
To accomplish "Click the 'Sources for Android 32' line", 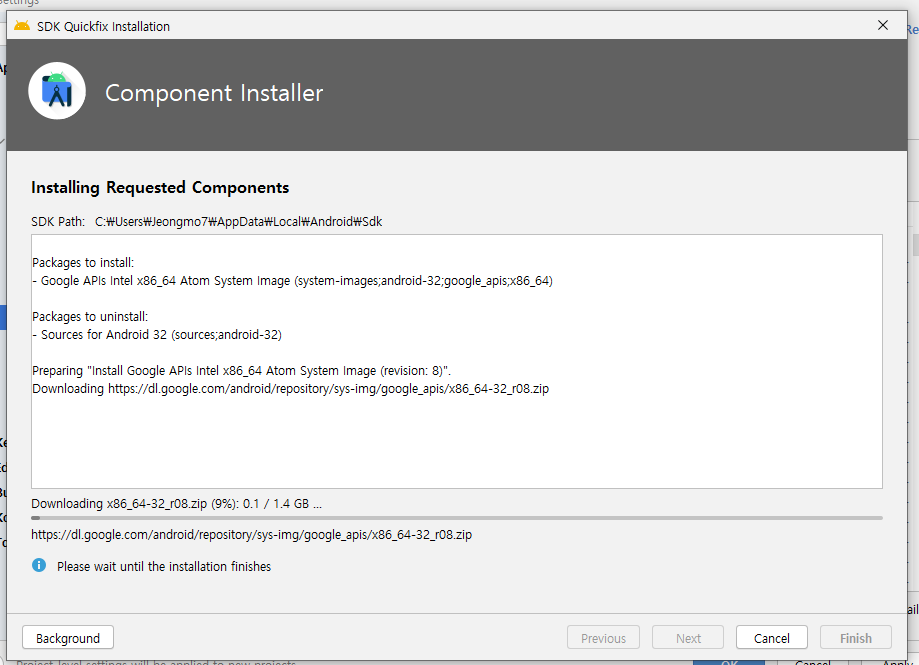I will (x=157, y=335).
